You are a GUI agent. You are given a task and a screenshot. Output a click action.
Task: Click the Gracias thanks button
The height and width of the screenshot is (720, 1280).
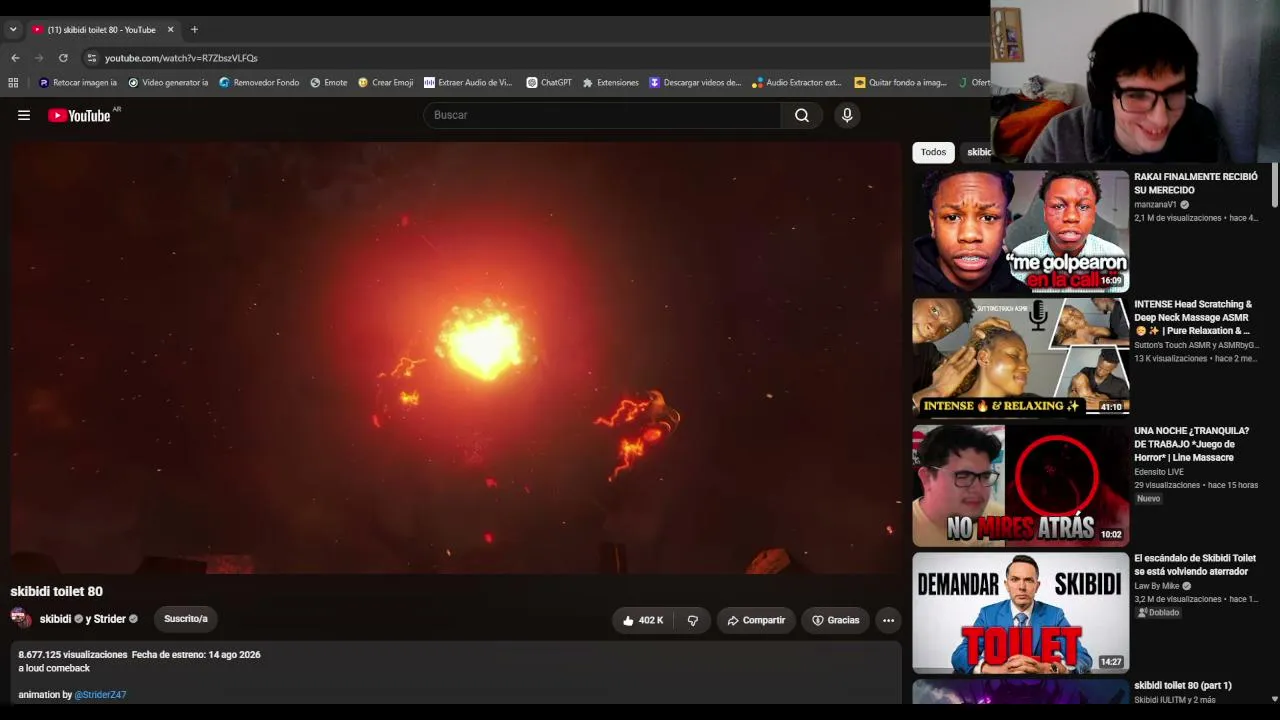(835, 620)
